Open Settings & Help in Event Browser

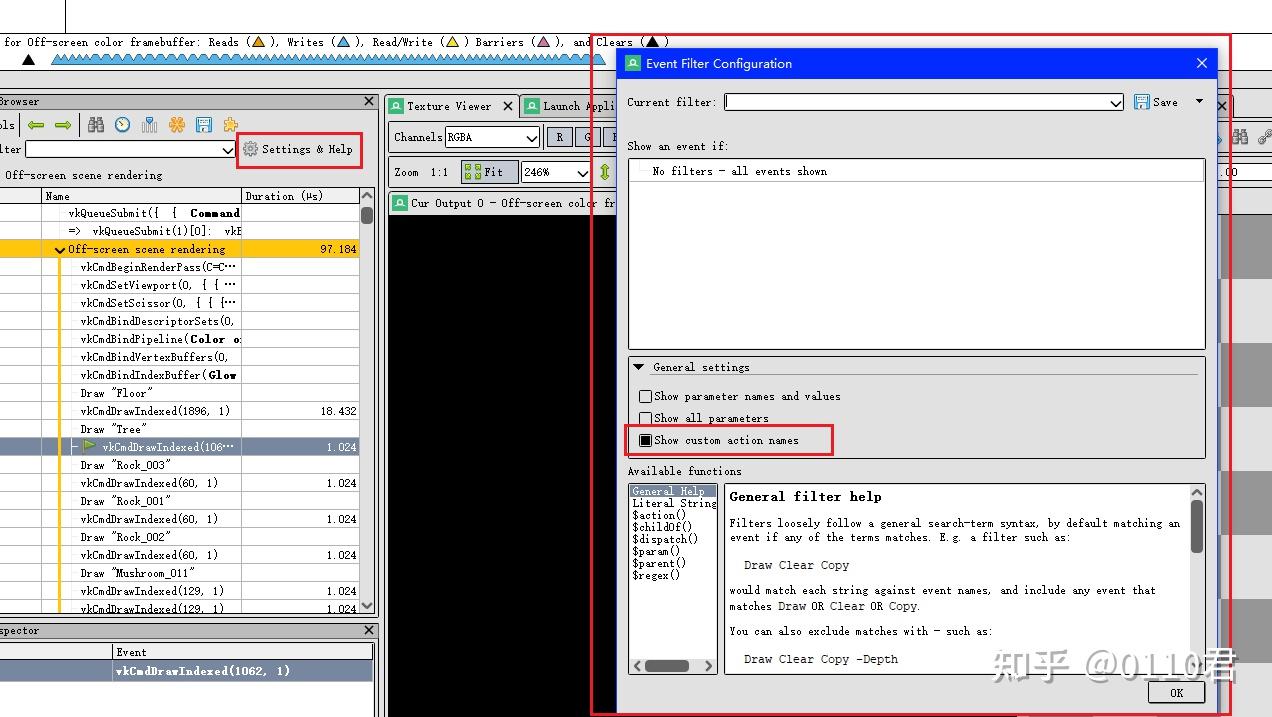point(298,149)
